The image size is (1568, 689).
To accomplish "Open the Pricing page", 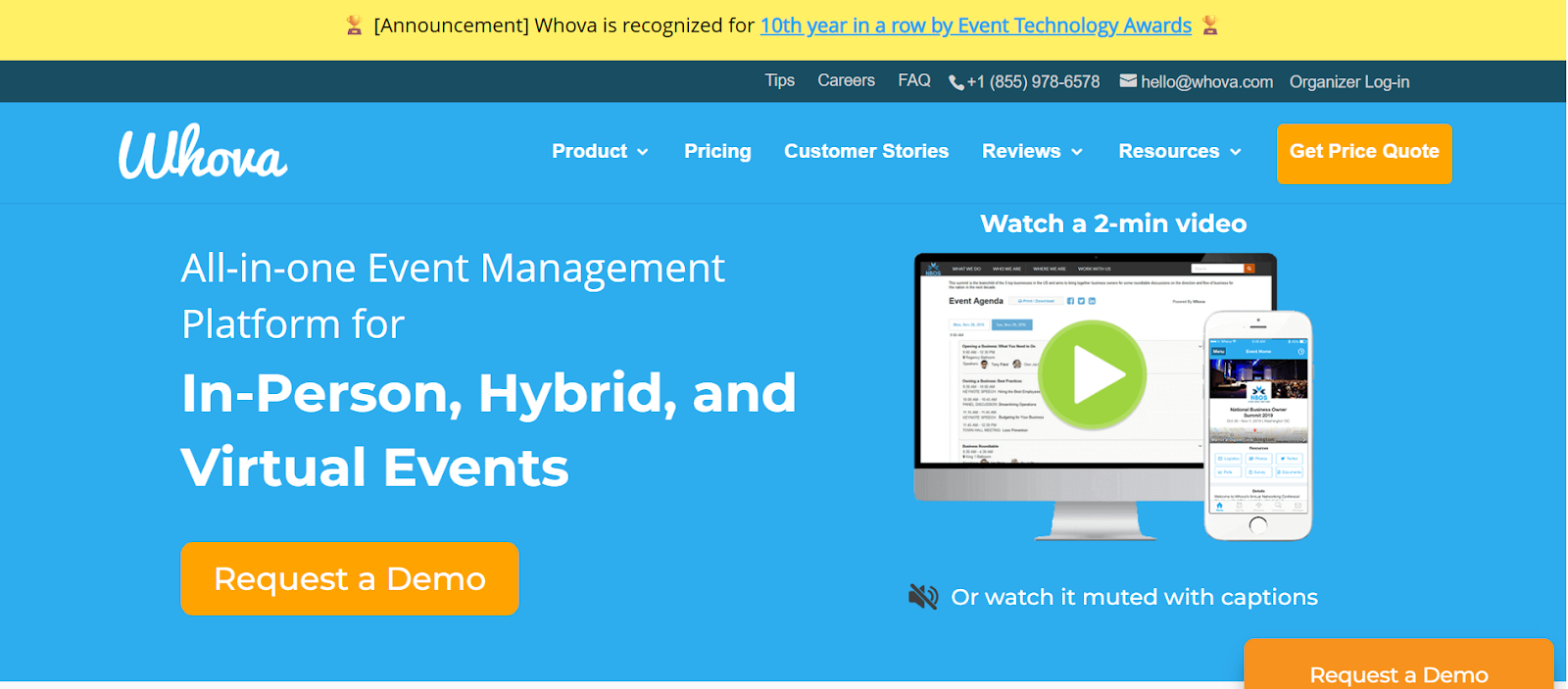I will (717, 151).
